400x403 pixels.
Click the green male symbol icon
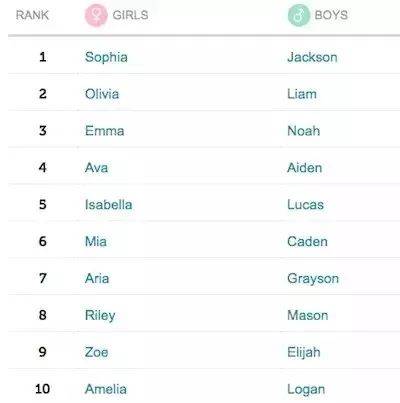[299, 15]
